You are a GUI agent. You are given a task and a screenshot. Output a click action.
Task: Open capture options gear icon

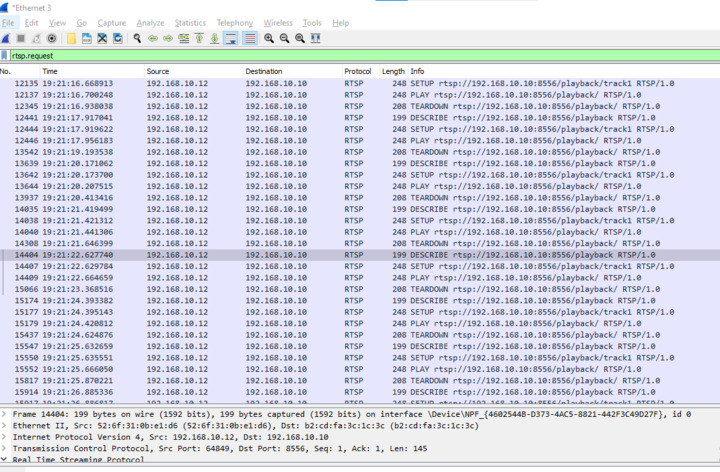pos(52,38)
